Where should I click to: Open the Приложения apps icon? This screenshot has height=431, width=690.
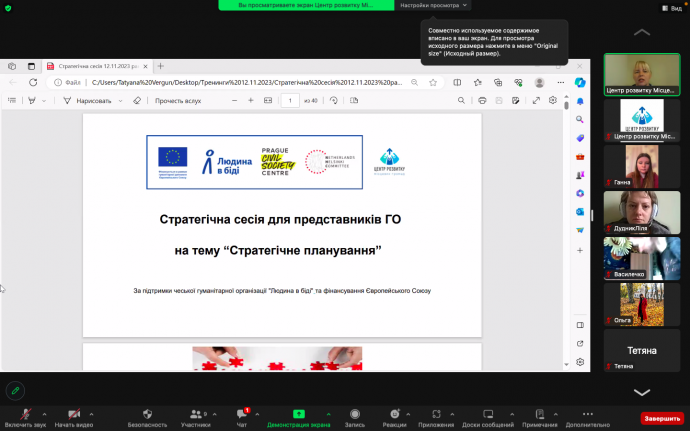click(x=436, y=415)
